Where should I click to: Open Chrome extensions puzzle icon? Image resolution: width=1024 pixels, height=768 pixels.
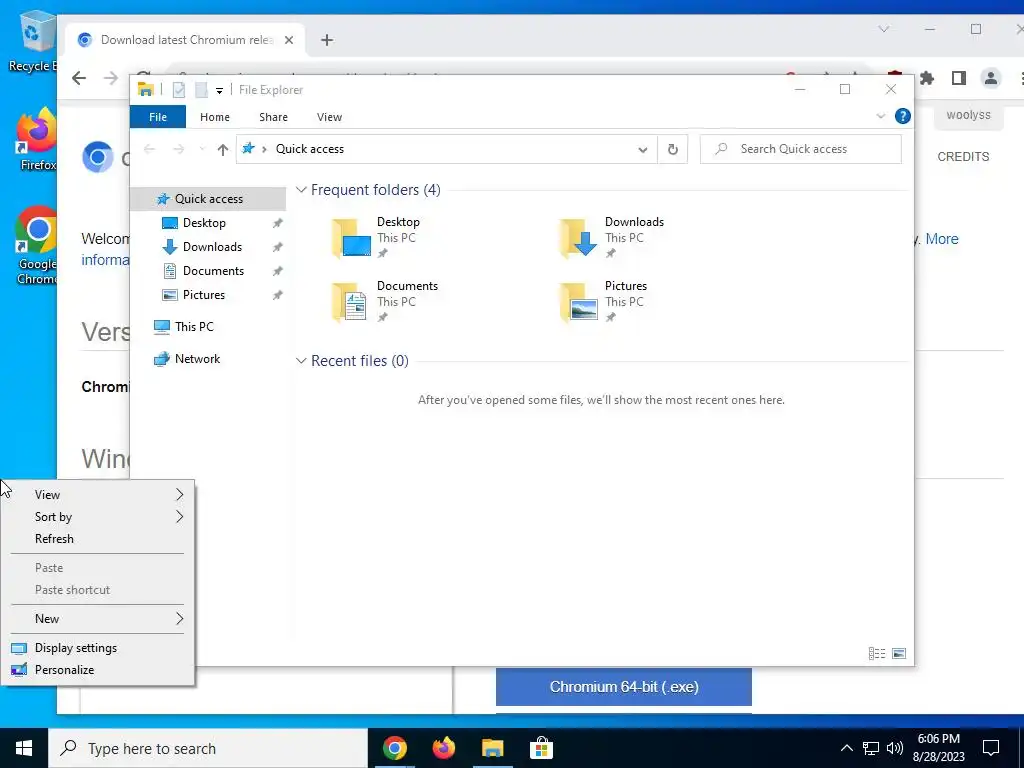[x=927, y=78]
